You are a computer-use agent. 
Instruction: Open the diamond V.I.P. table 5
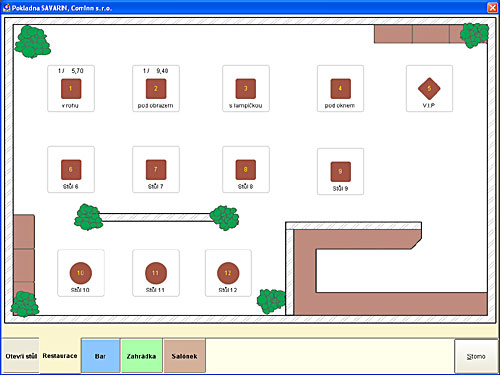tap(429, 89)
